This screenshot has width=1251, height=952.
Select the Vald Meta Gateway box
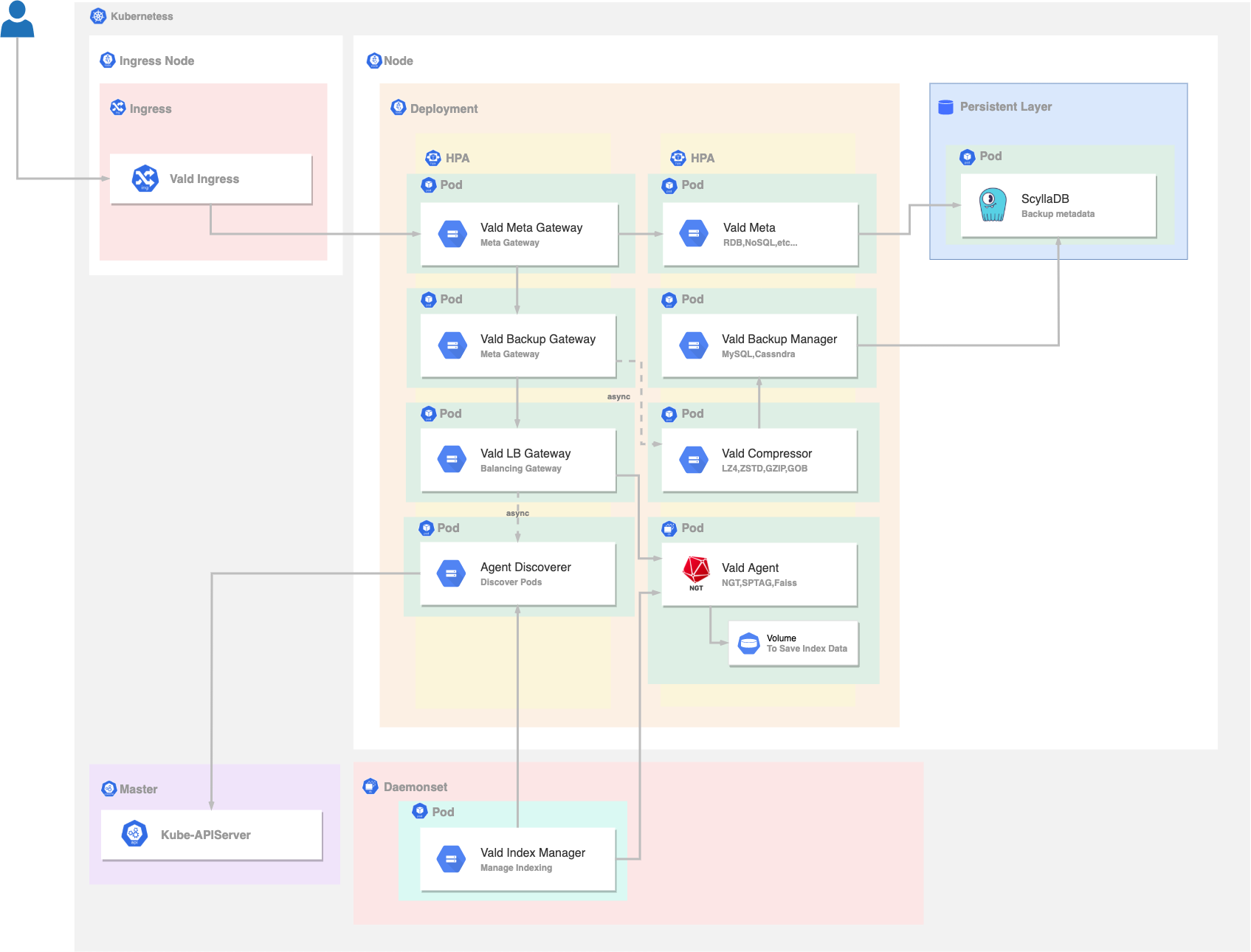click(x=519, y=234)
